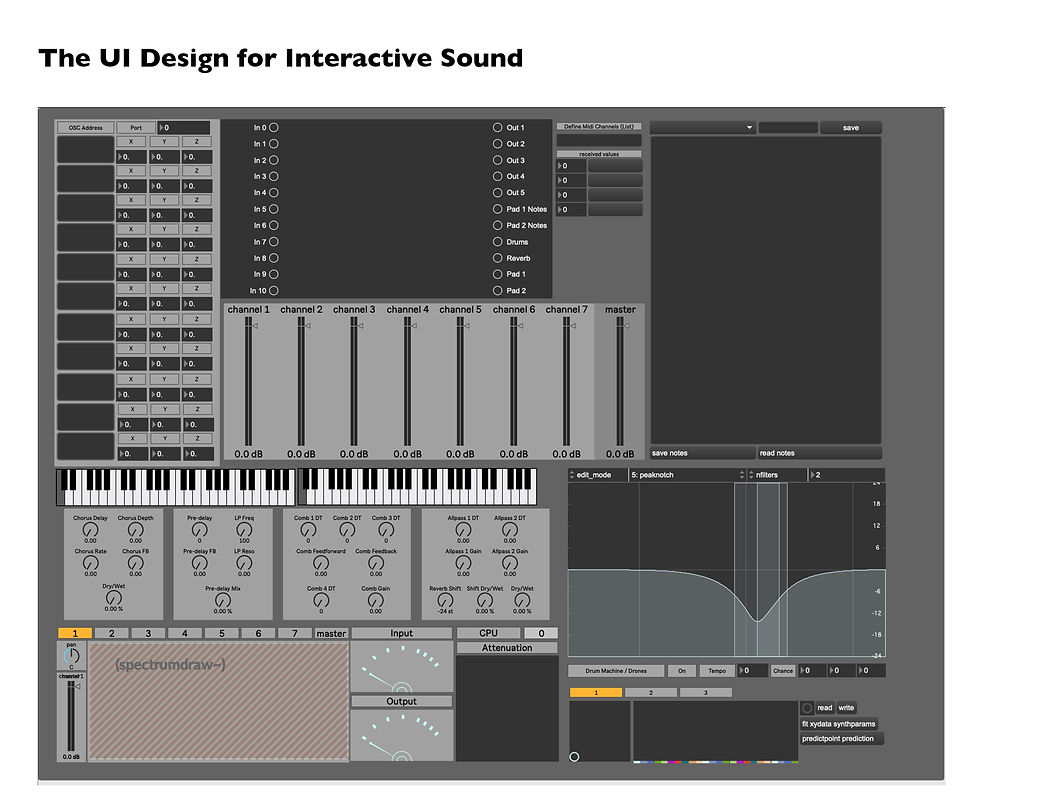Screen dimensions: 1047x809
Task: Click the nfilters number box showing 2
Action: (x=847, y=475)
